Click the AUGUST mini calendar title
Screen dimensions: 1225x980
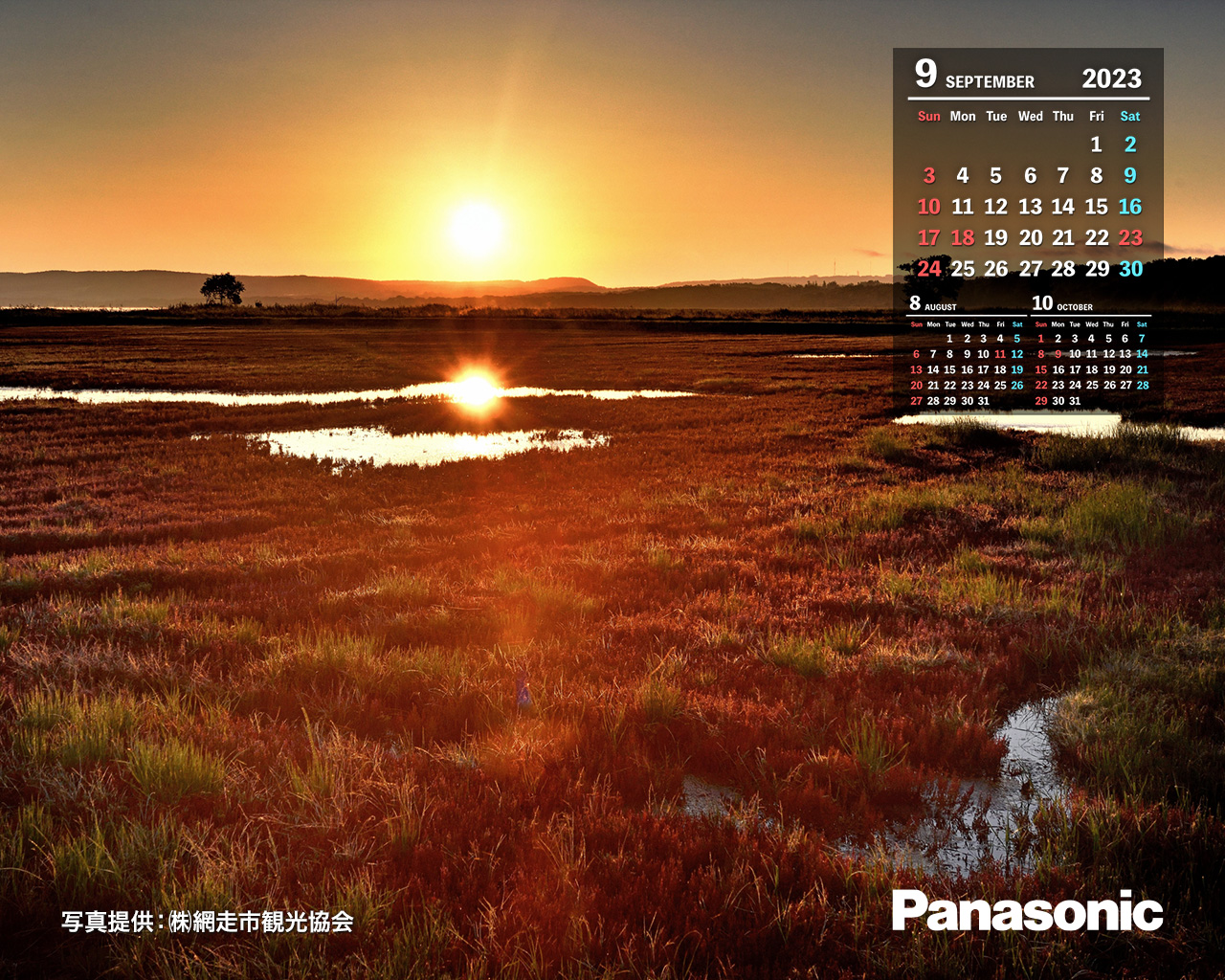pos(940,307)
